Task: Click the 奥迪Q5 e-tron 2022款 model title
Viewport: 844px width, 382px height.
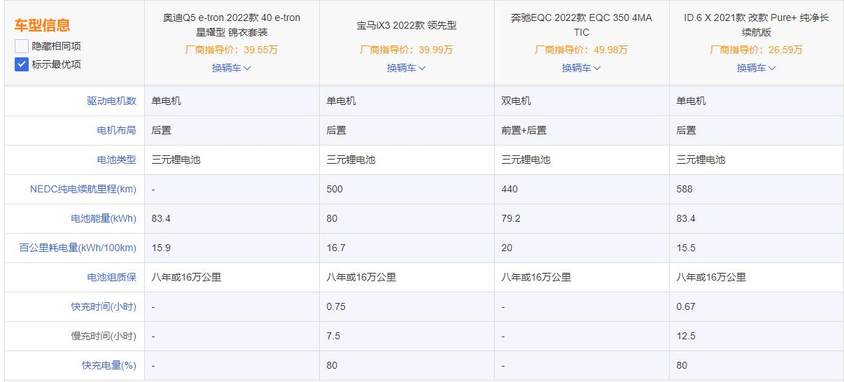Action: pos(231,25)
